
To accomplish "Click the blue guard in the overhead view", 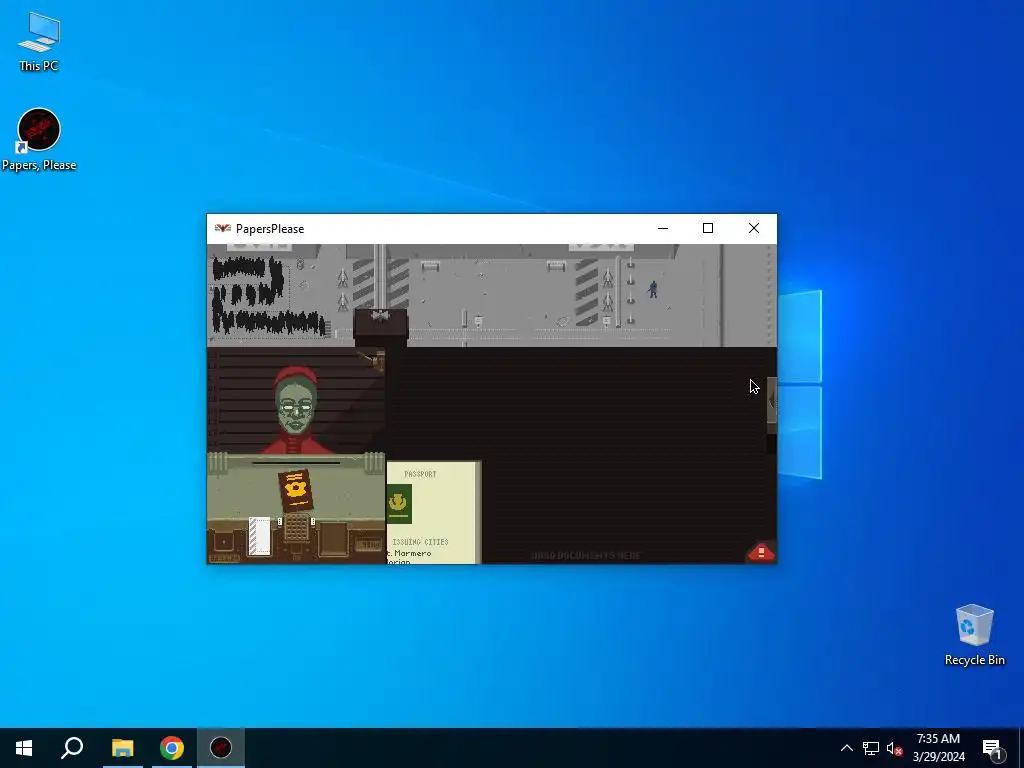I will (x=652, y=289).
